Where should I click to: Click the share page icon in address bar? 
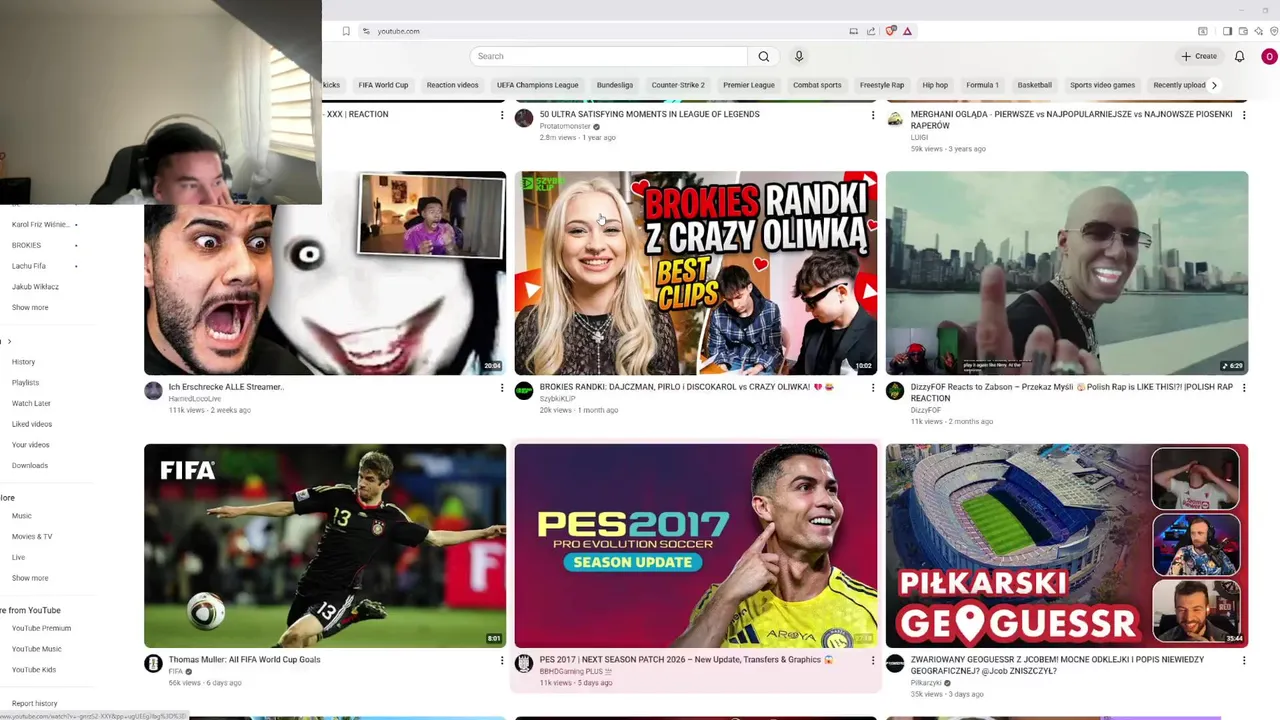tap(871, 31)
